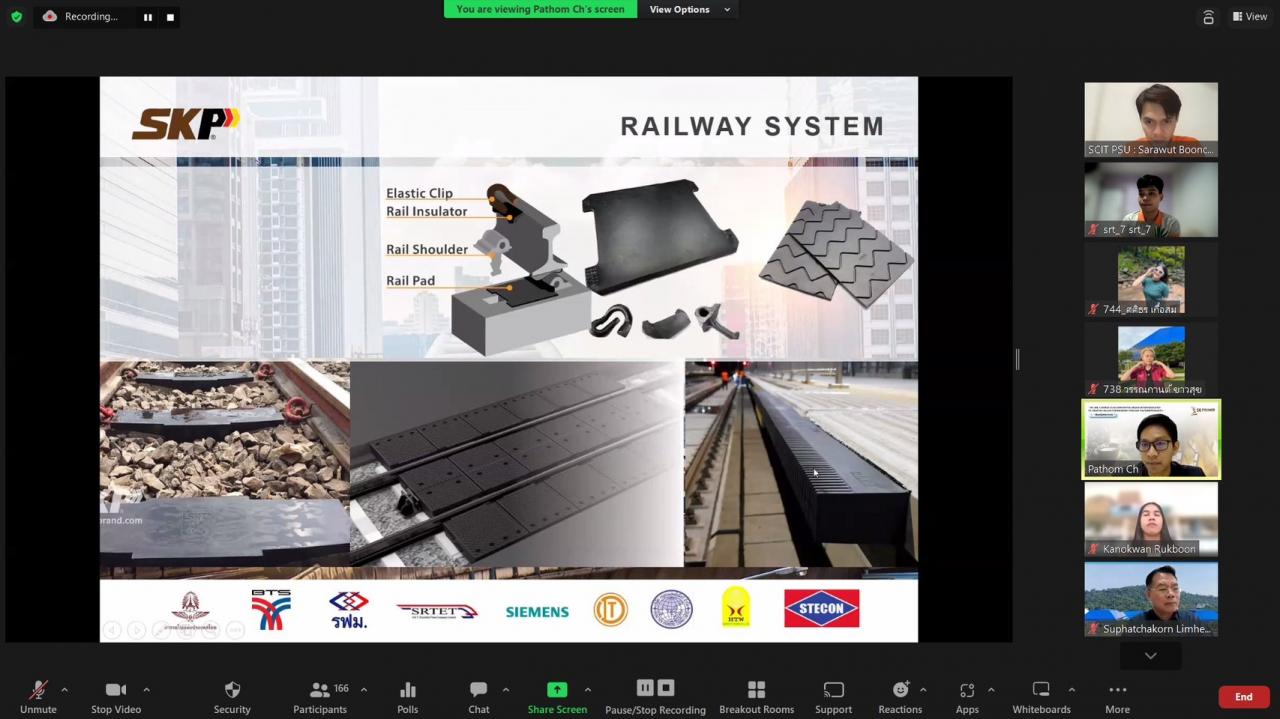Screen dimensions: 1280x719
Task: Expand the arrow beside Reactions
Action: click(x=922, y=690)
